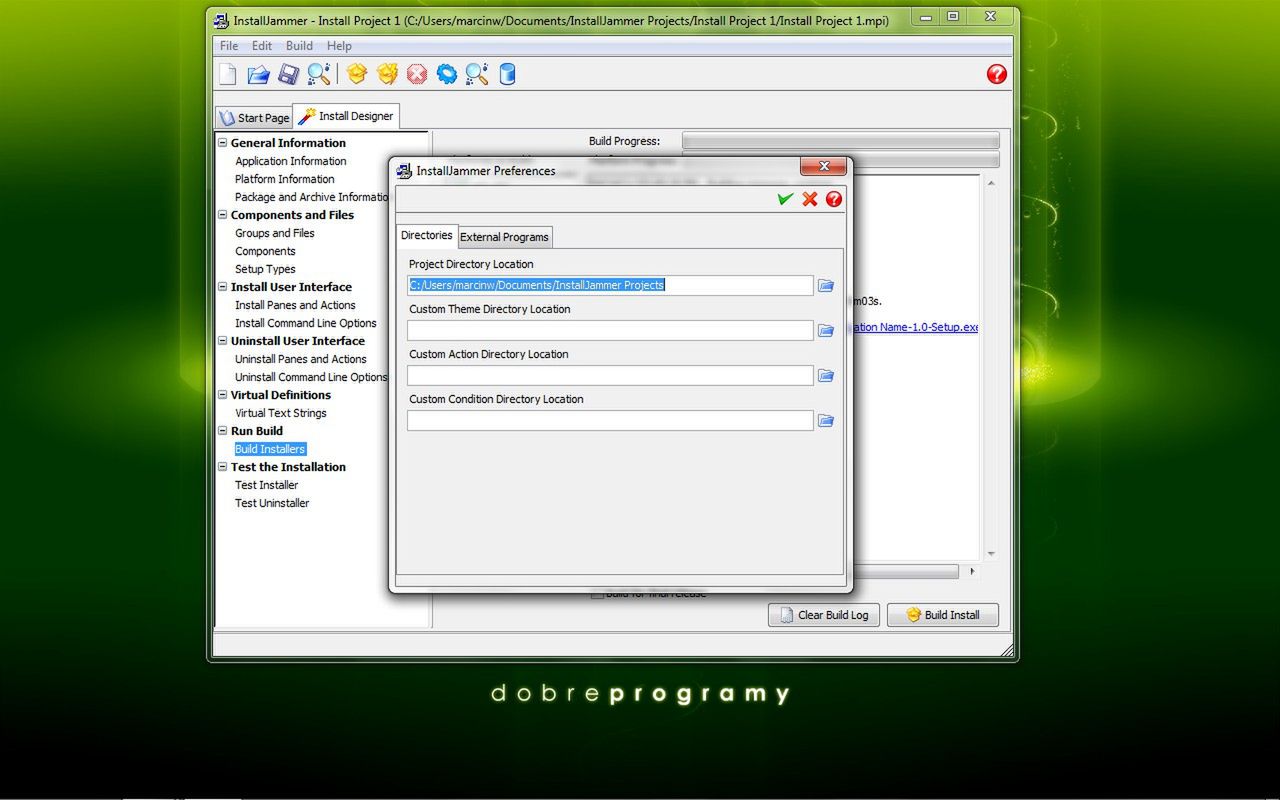Click the Save Project floppy disk icon
Image resolution: width=1280 pixels, height=800 pixels.
point(288,74)
